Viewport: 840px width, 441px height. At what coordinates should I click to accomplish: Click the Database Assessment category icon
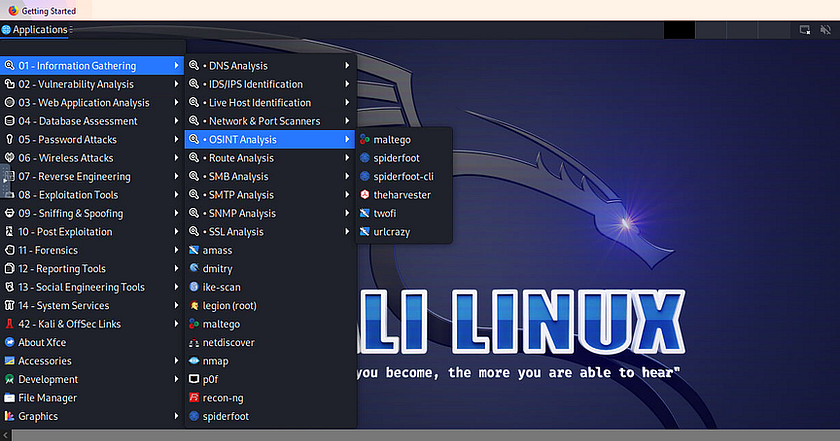(9, 121)
